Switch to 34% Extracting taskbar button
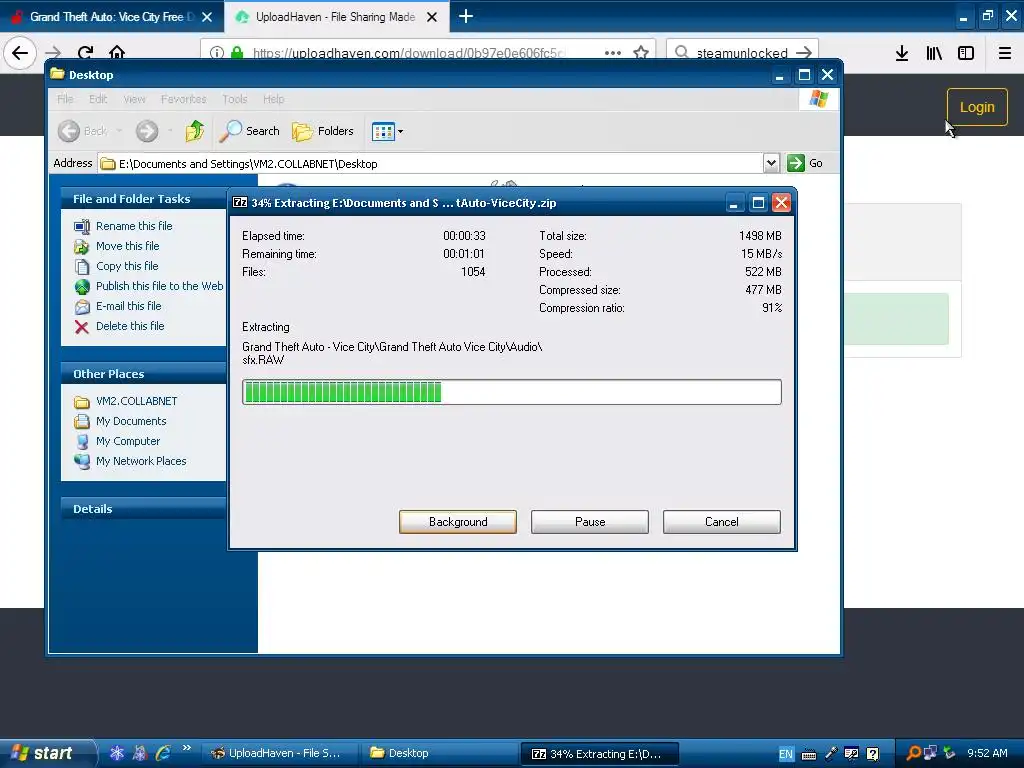The height and width of the screenshot is (768, 1024). pos(600,754)
